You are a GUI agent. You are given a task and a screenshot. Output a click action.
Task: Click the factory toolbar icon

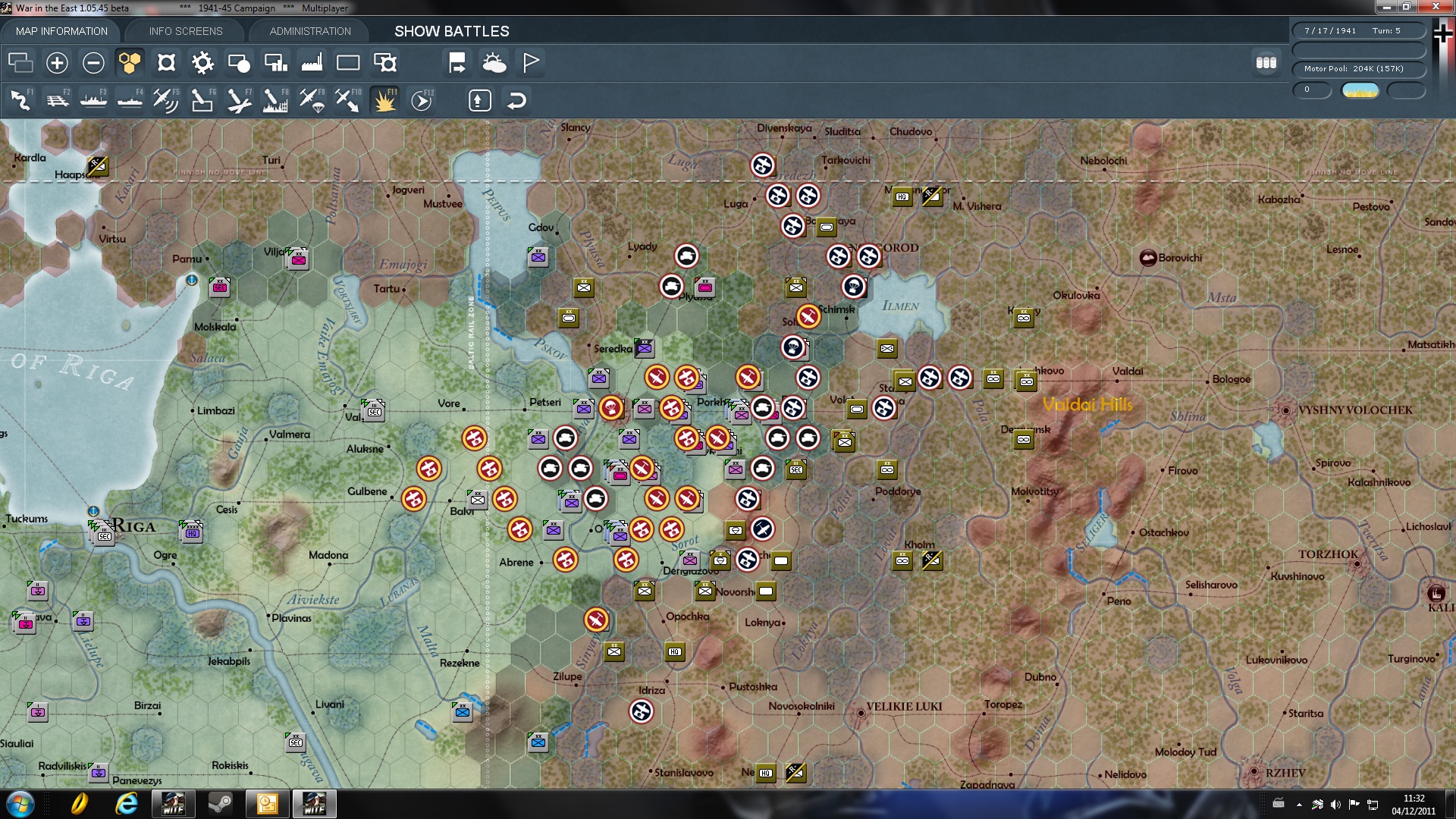312,62
